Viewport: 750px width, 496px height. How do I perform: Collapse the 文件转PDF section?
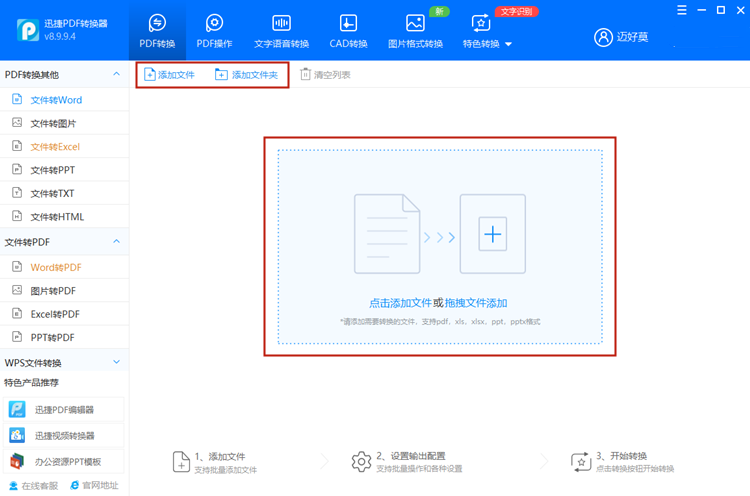point(116,242)
